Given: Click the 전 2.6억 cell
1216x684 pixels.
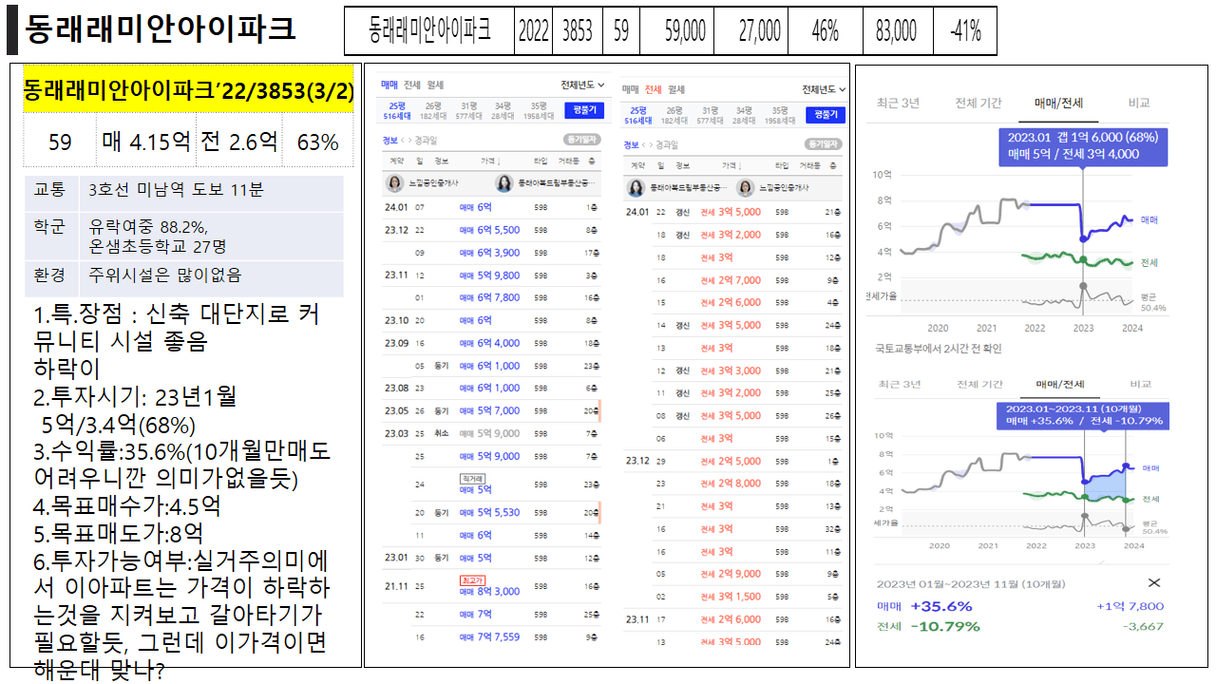Looking at the screenshot, I should [239, 141].
